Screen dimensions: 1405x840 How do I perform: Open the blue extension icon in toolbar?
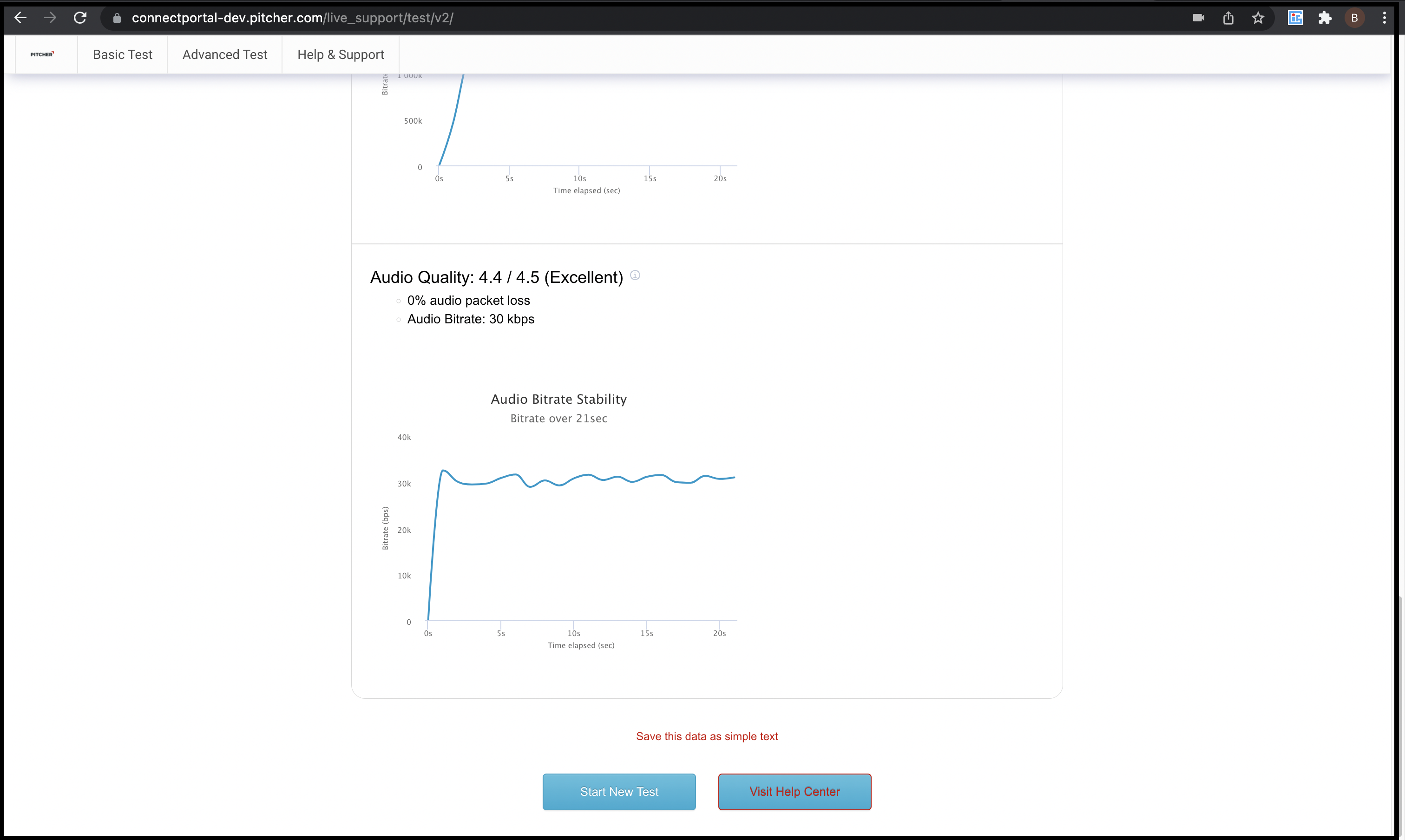(1295, 18)
